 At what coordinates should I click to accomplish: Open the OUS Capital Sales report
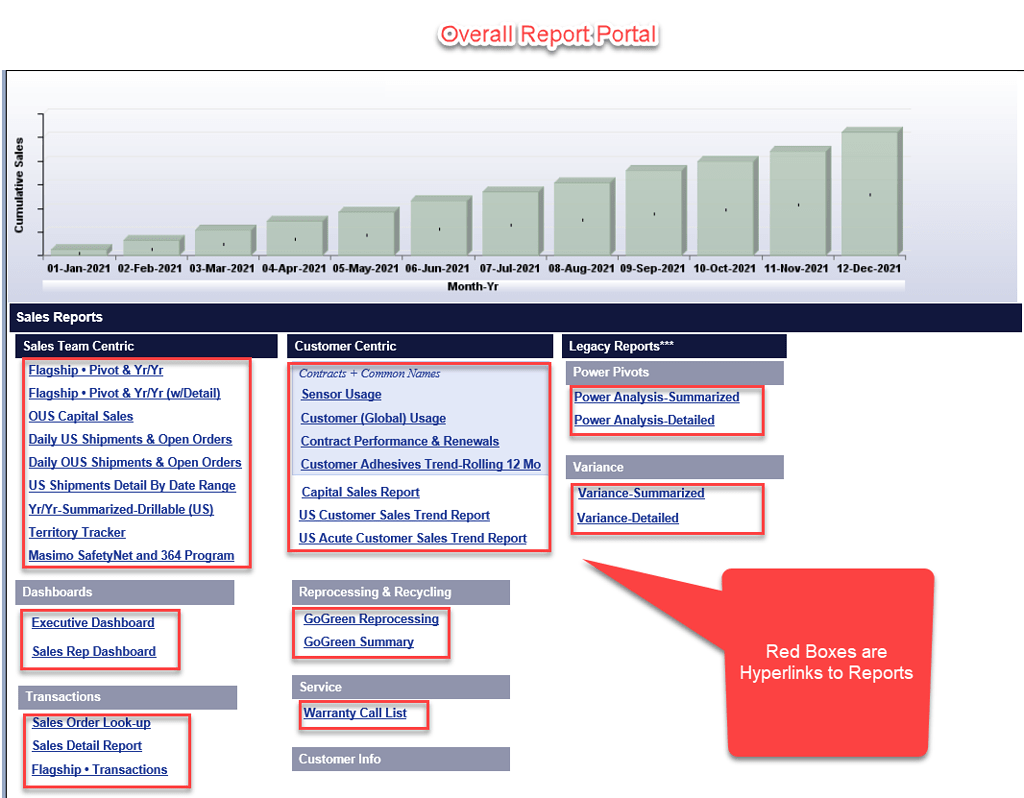80,416
